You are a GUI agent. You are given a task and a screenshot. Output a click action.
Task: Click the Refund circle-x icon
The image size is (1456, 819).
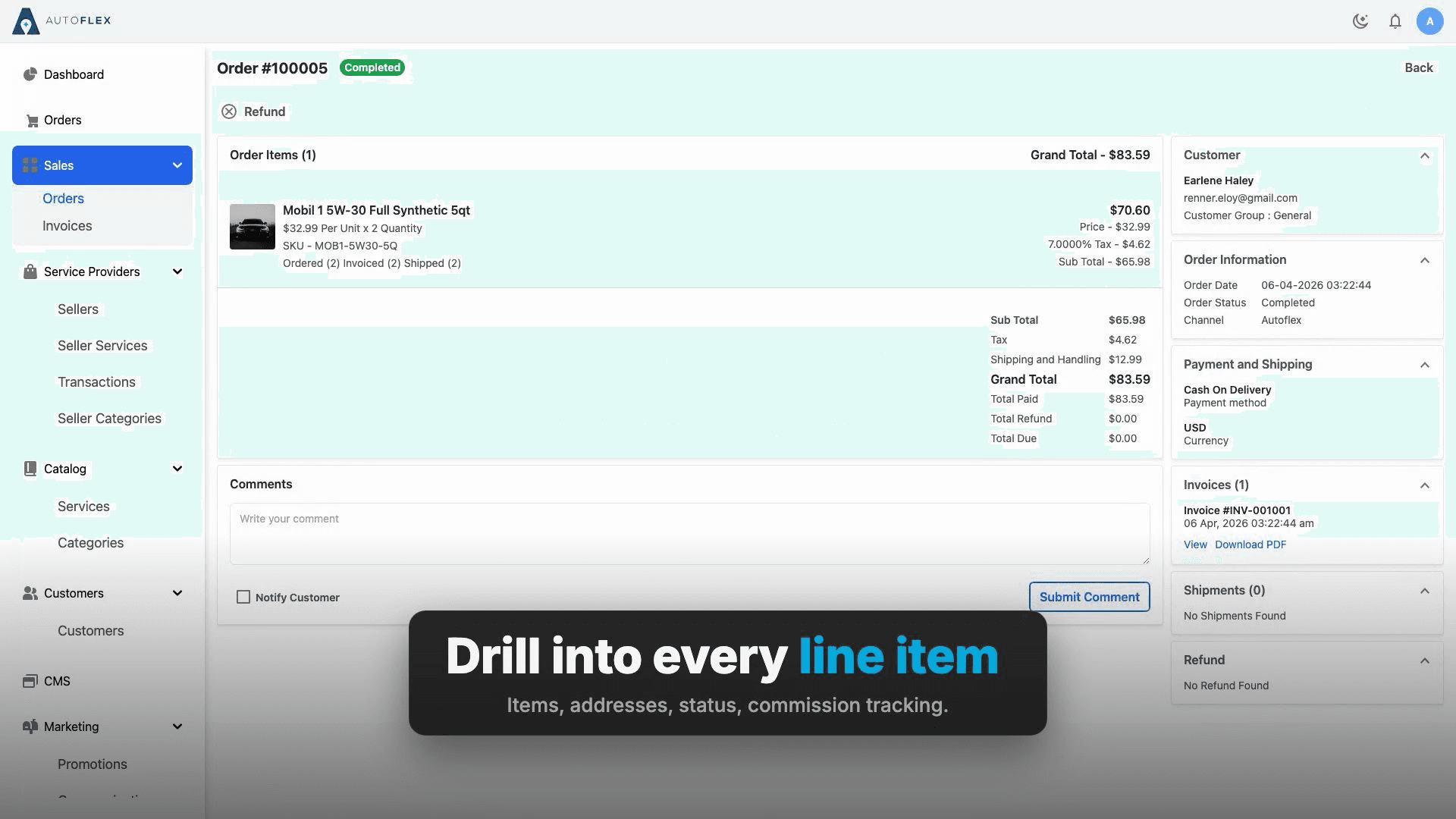[x=229, y=111]
